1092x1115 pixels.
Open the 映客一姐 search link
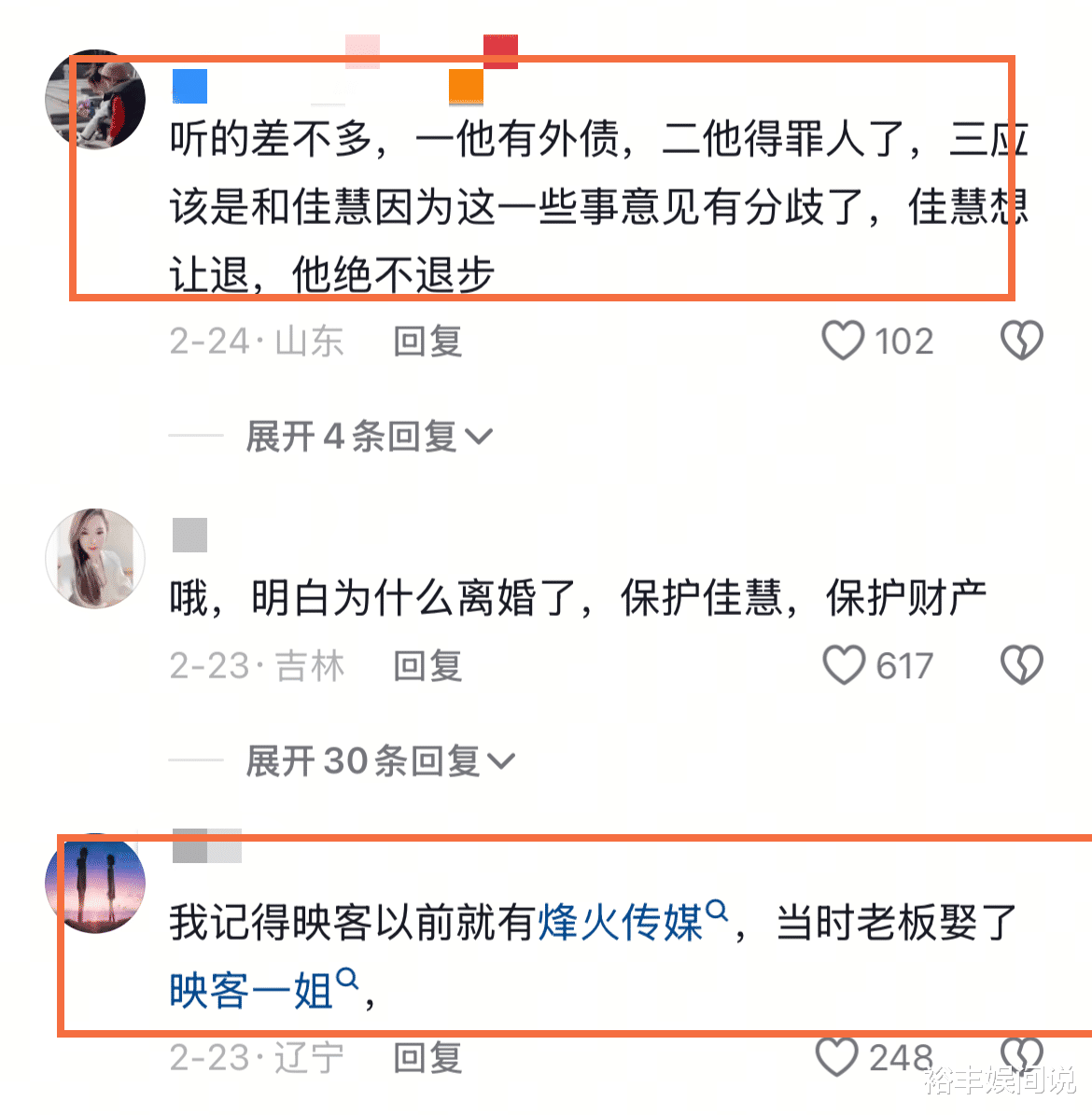251,991
